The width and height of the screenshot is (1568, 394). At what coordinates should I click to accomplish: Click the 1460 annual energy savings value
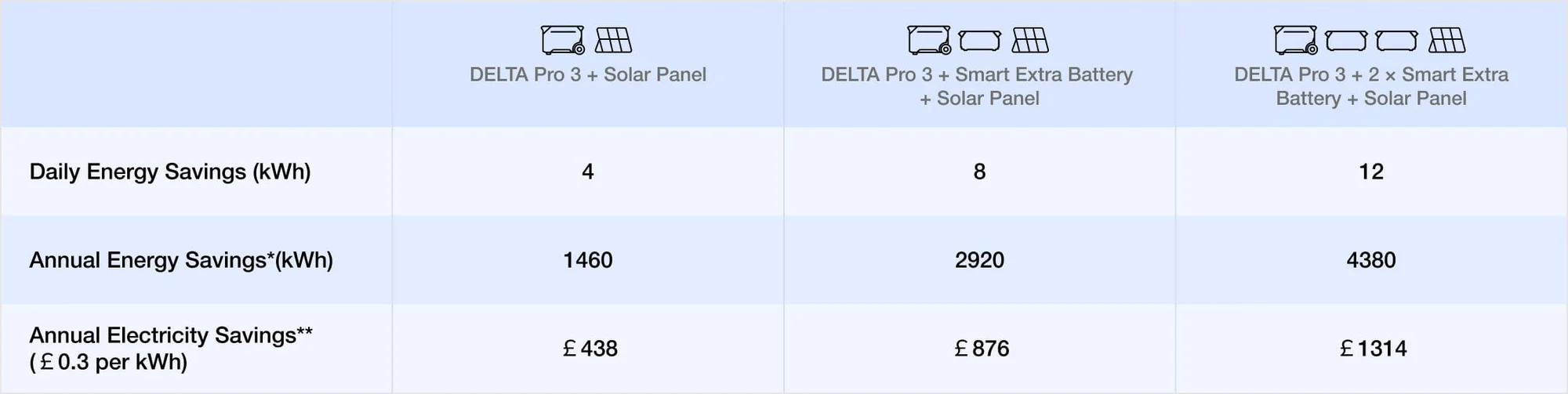pyautogui.click(x=588, y=260)
